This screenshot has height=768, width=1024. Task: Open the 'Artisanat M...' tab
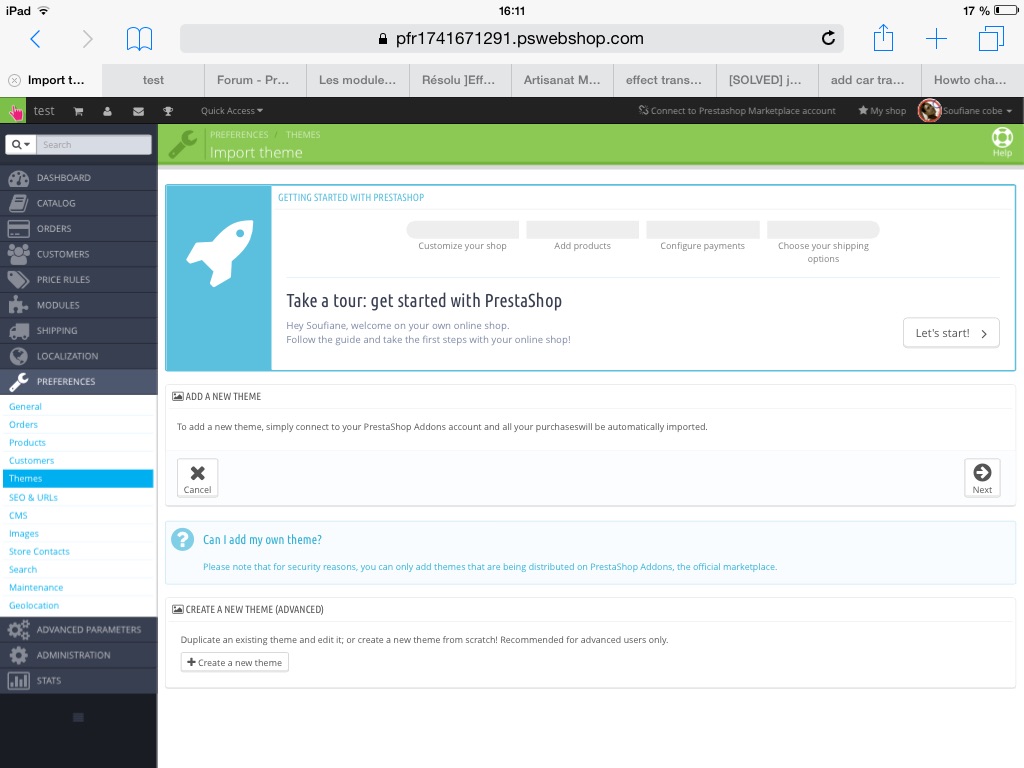[x=562, y=80]
